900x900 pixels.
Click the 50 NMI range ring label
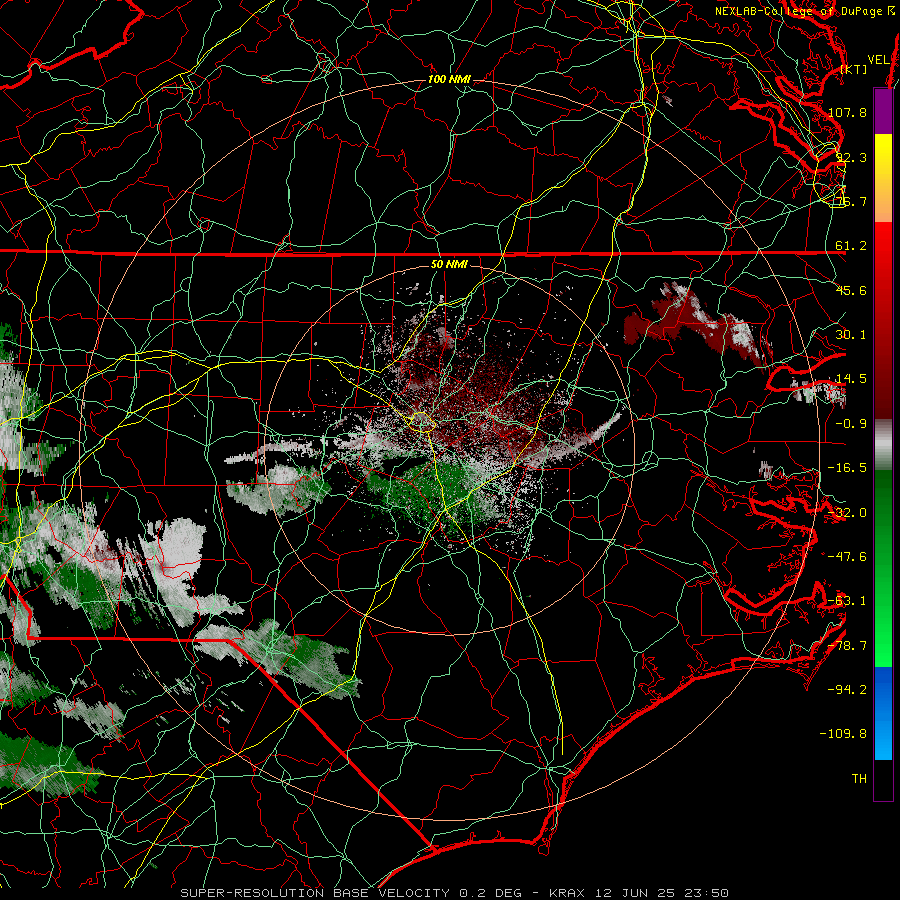[449, 265]
